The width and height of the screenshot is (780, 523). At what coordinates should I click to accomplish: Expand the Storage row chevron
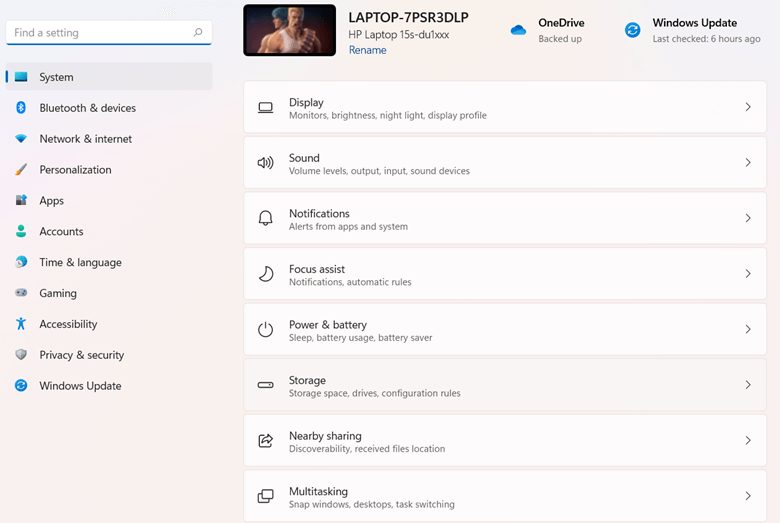pyautogui.click(x=748, y=385)
